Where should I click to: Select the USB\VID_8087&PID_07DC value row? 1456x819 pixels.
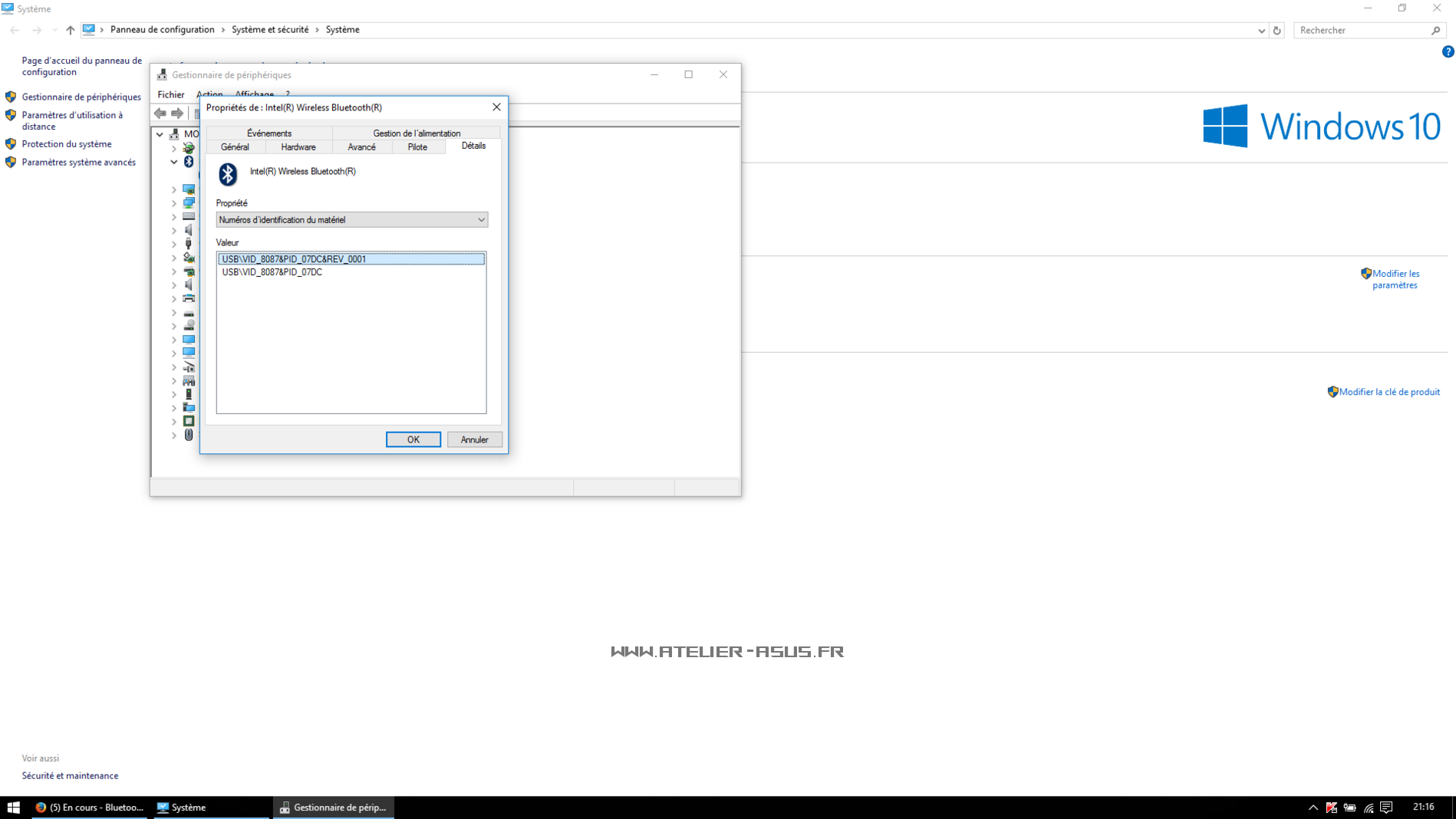[272, 272]
